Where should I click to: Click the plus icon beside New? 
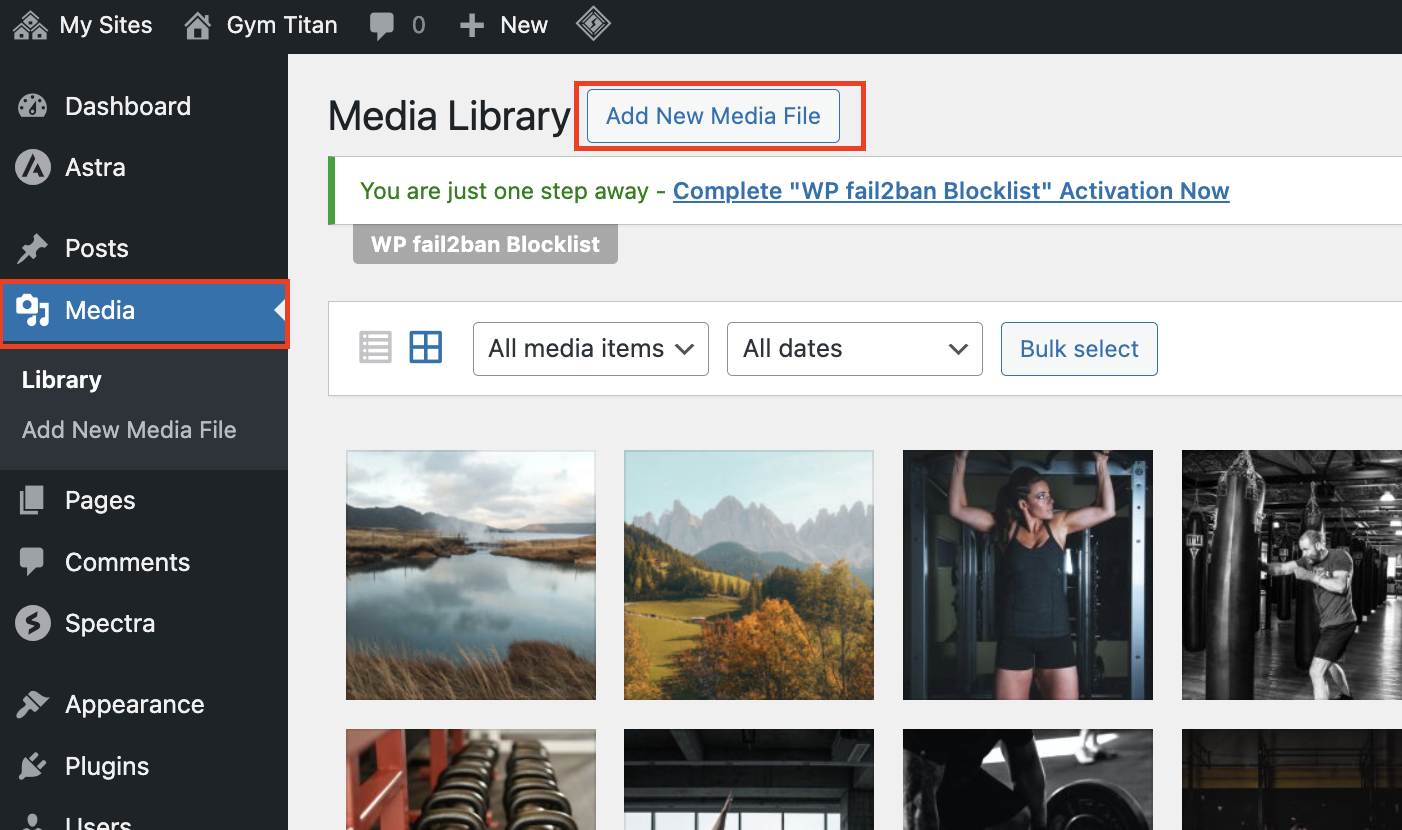[472, 26]
